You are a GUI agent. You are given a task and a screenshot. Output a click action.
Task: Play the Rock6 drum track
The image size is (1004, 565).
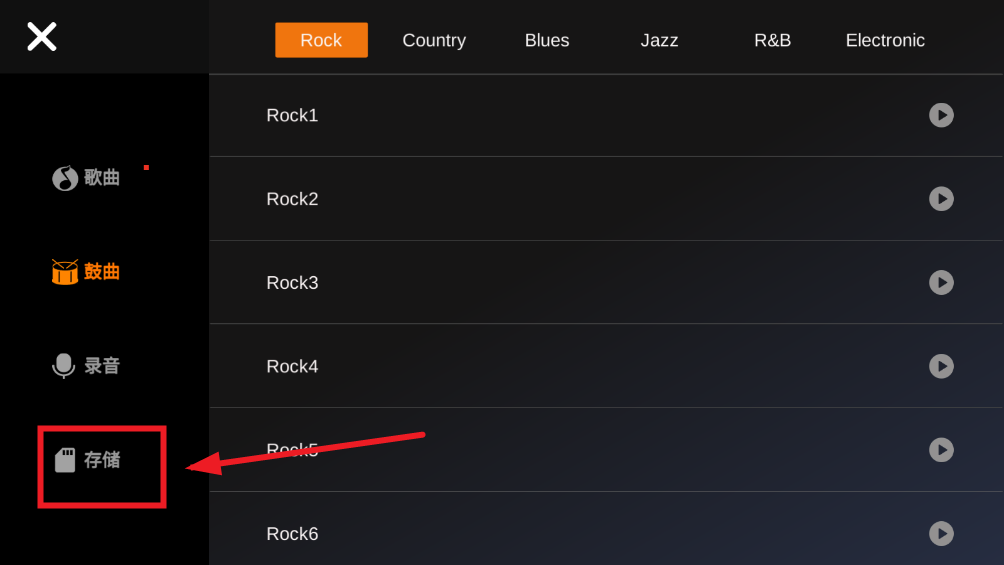(941, 534)
